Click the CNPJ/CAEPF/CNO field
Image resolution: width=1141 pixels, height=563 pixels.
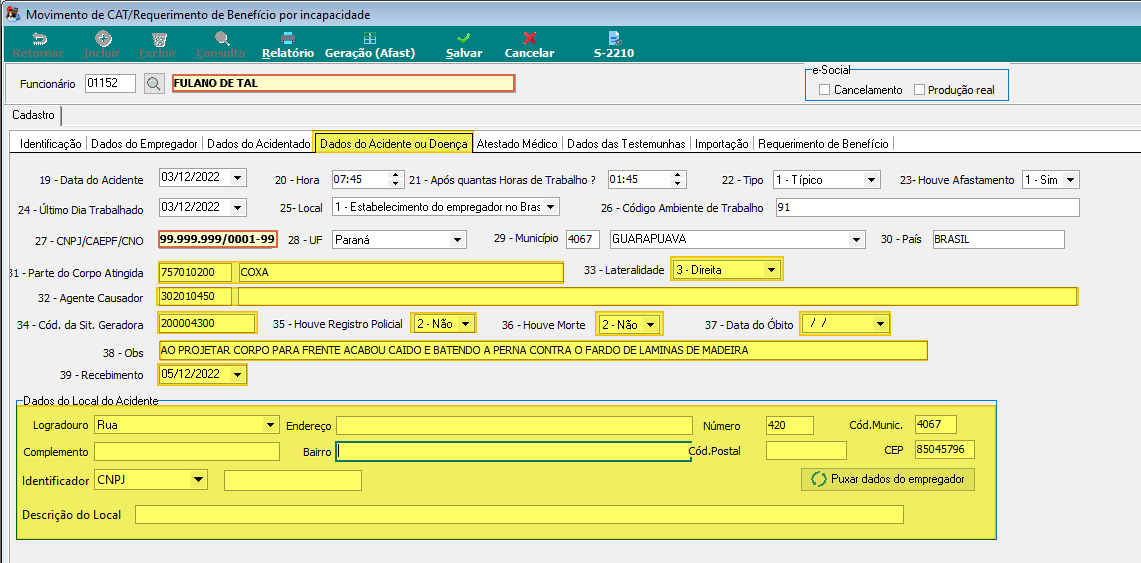point(218,239)
